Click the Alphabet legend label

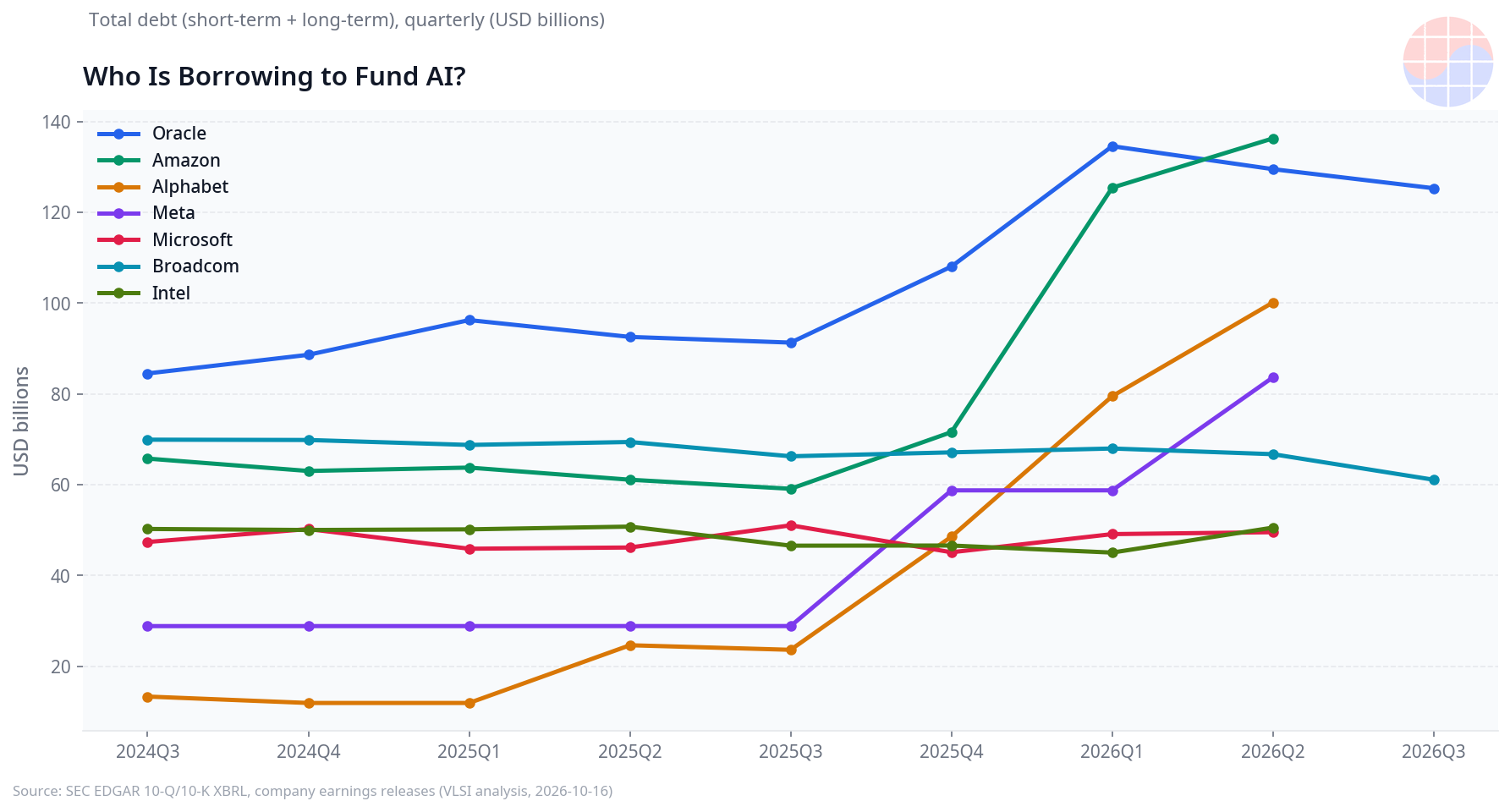click(x=190, y=187)
